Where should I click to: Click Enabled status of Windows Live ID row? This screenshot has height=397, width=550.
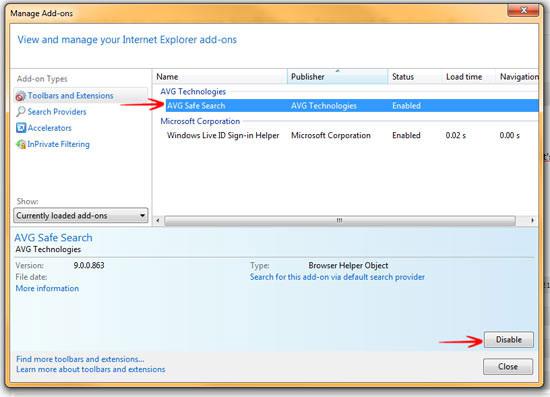[406, 135]
